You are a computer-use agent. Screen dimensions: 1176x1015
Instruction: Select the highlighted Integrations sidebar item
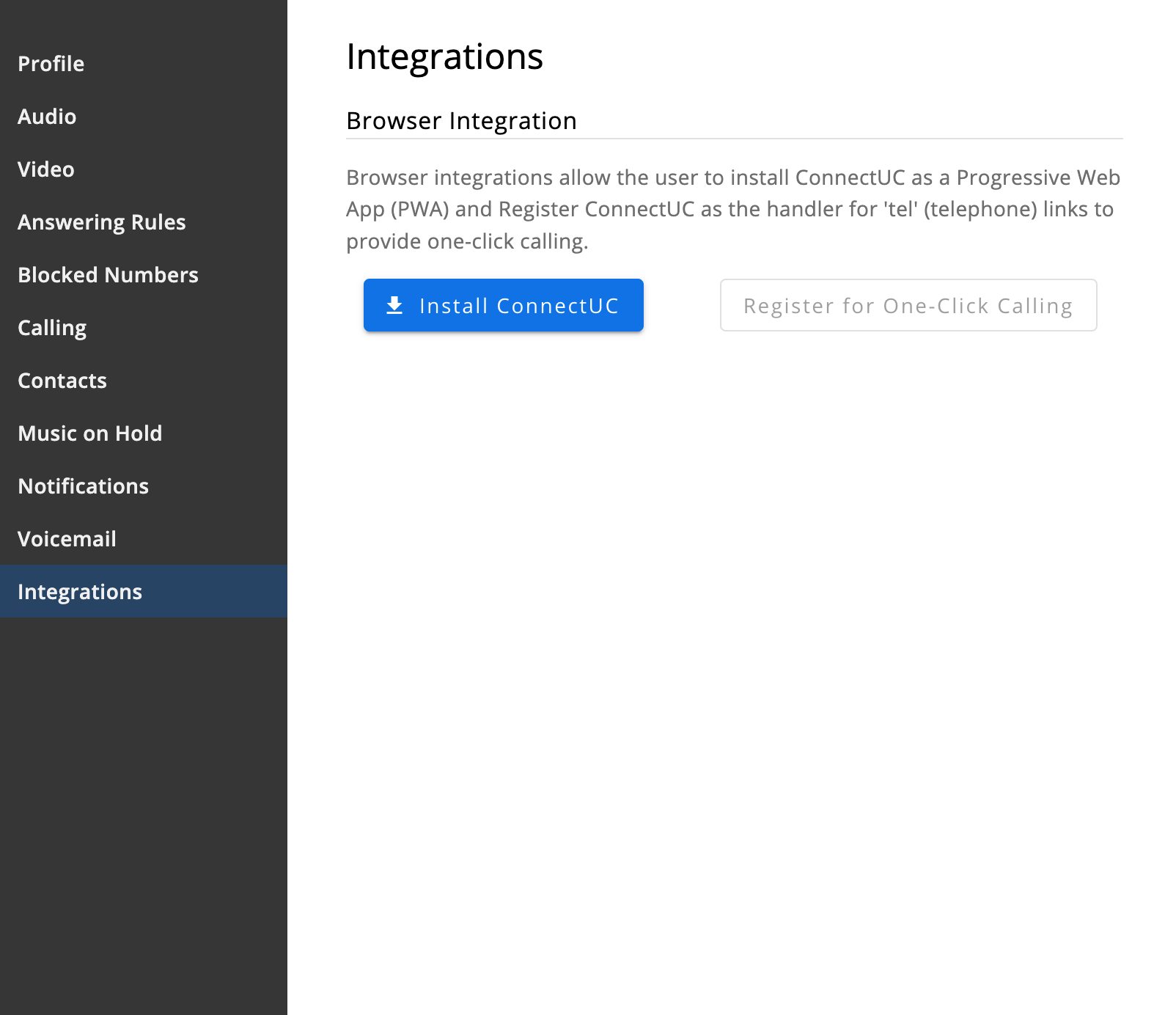click(80, 592)
